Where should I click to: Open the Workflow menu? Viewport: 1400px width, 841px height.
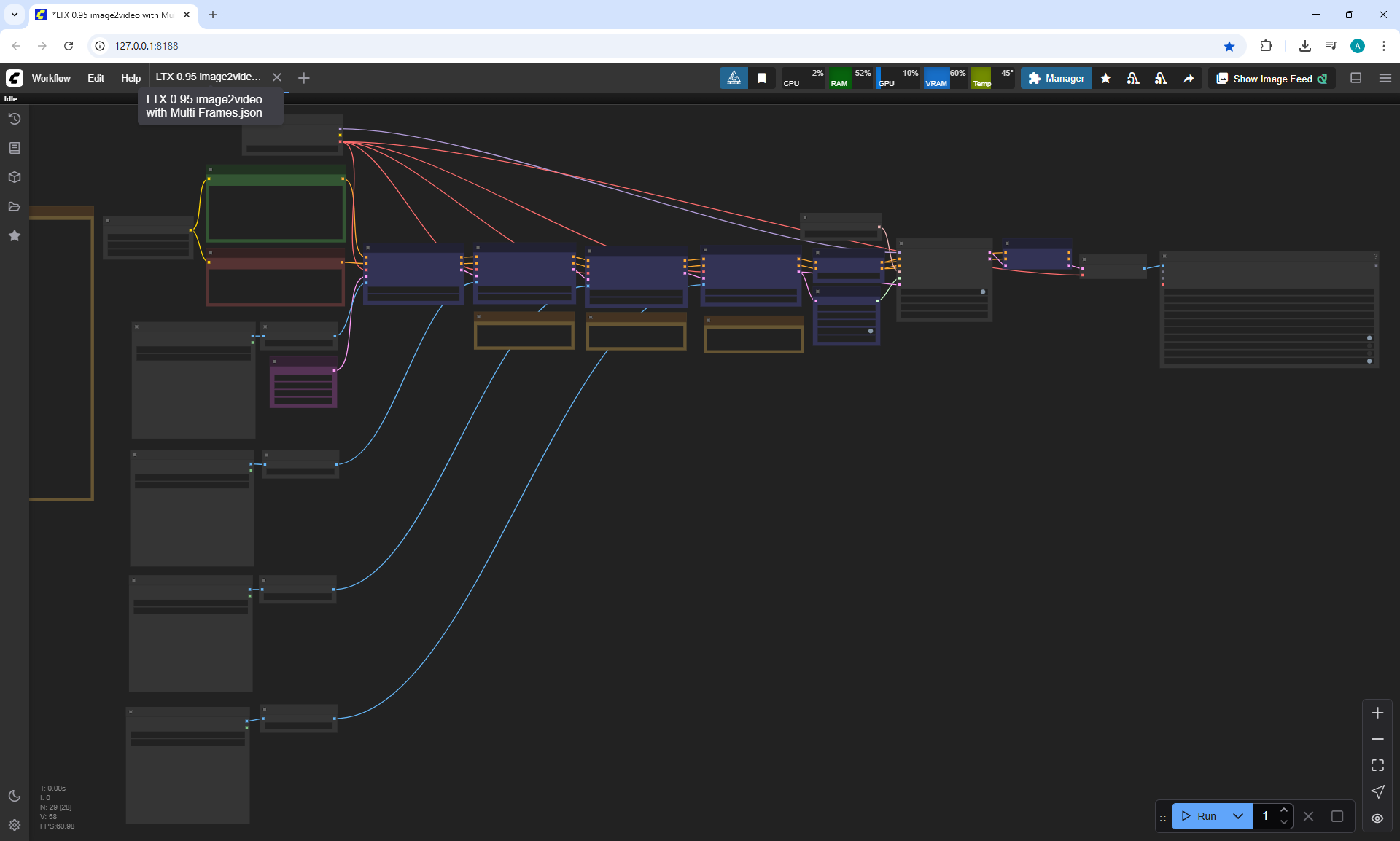pos(51,78)
